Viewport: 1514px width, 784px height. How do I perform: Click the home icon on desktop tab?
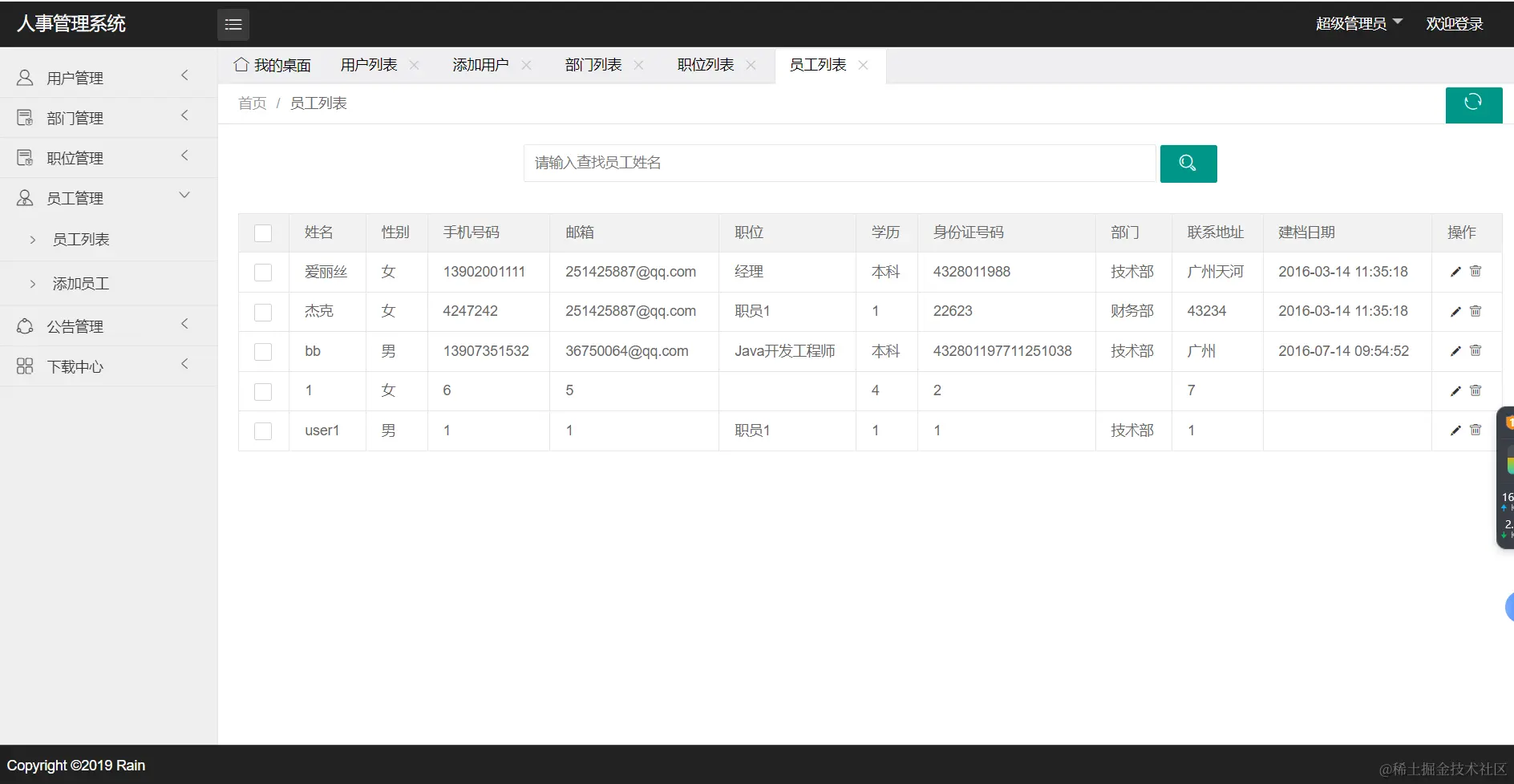click(x=241, y=64)
